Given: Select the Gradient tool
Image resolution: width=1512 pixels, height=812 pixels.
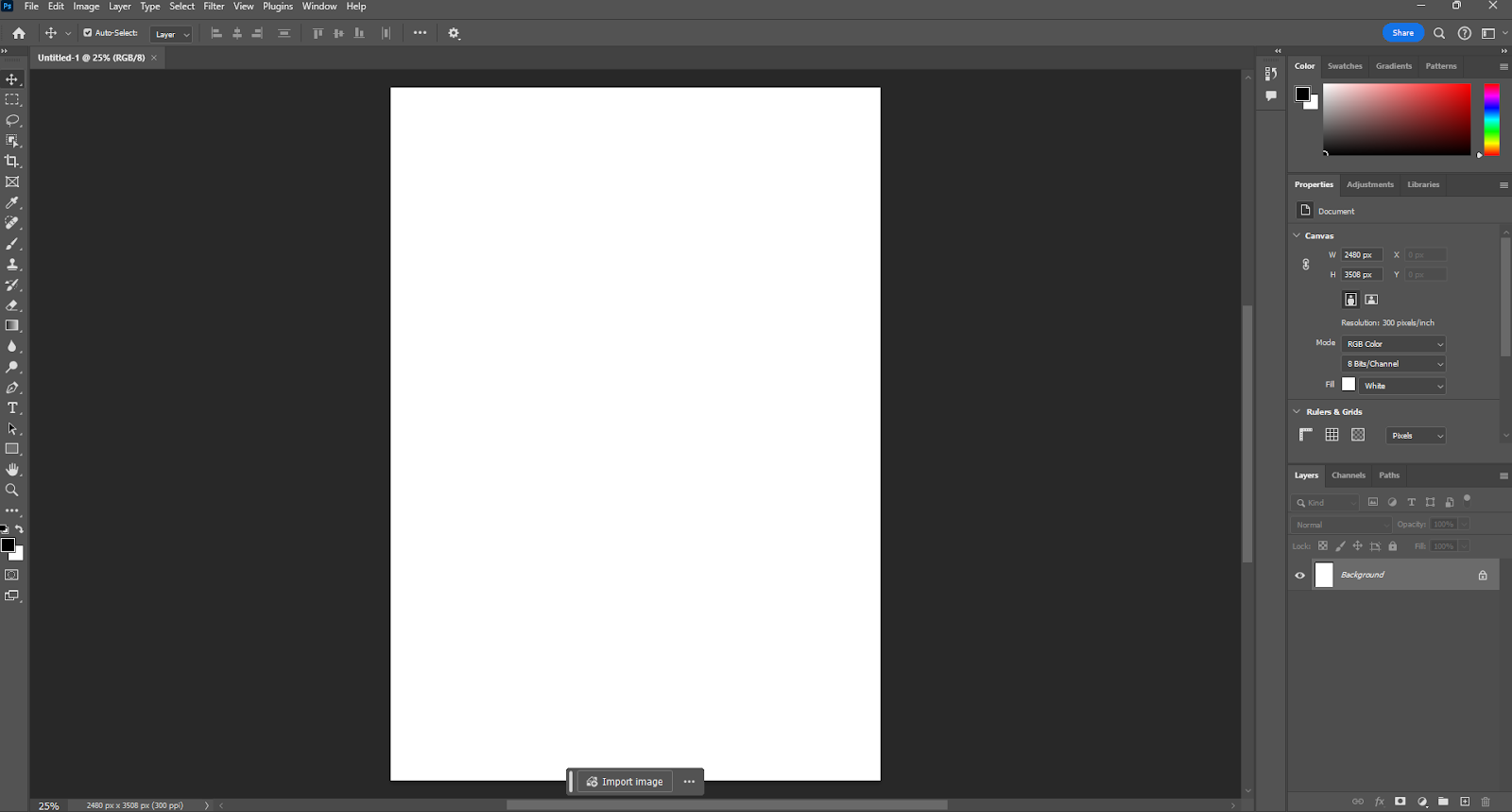Looking at the screenshot, I should [12, 325].
